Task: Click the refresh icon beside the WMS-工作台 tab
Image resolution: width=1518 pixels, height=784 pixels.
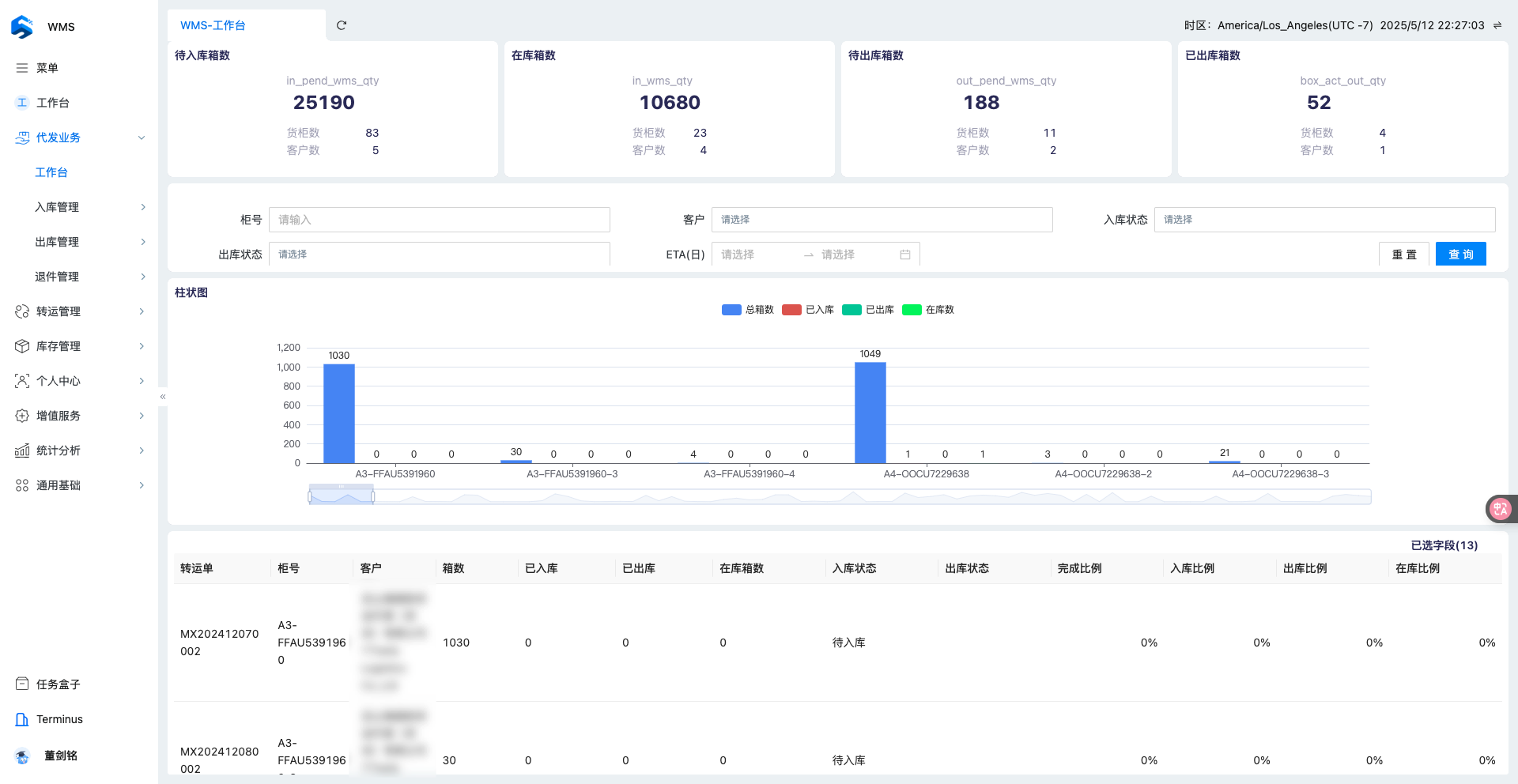Action: pos(342,25)
